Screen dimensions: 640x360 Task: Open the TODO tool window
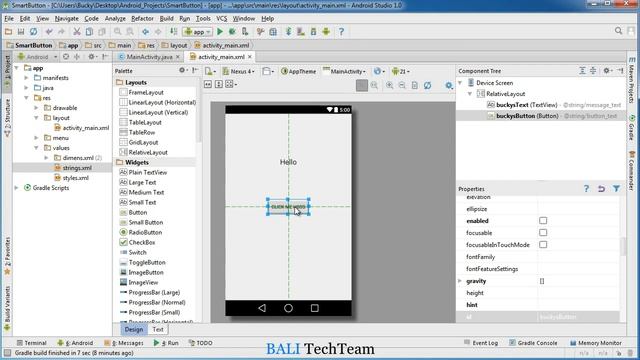(200, 343)
